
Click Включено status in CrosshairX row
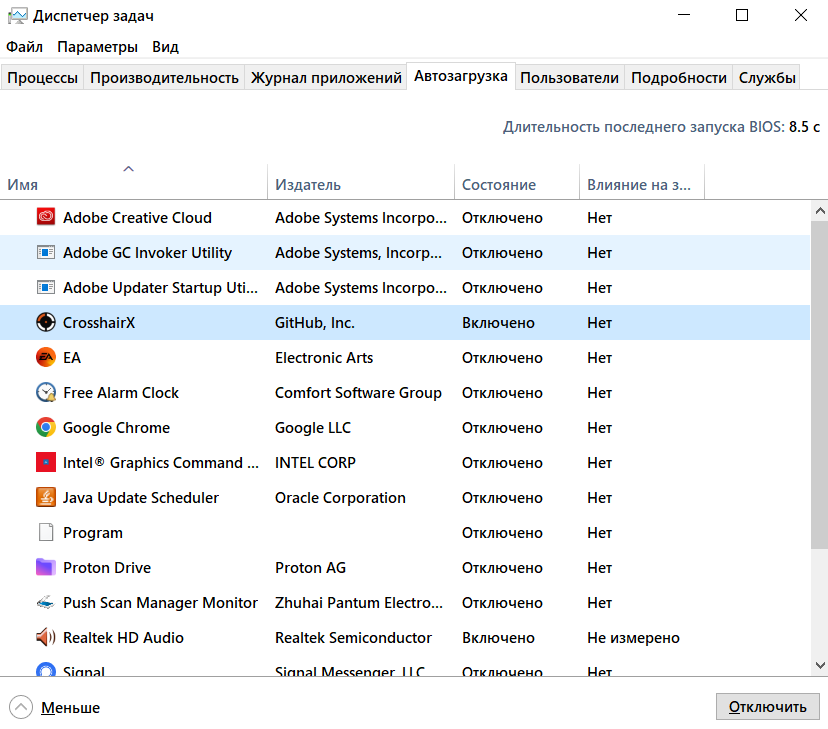coord(498,323)
